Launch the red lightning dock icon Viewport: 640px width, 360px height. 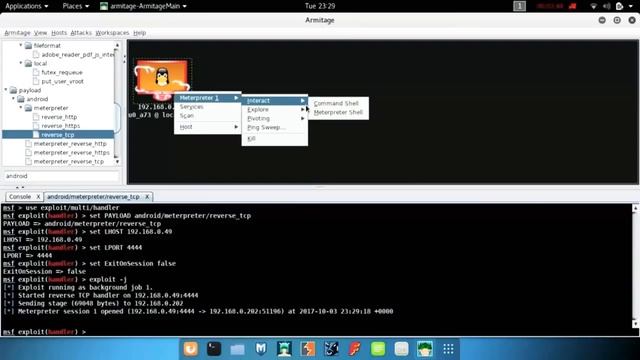[355, 349]
